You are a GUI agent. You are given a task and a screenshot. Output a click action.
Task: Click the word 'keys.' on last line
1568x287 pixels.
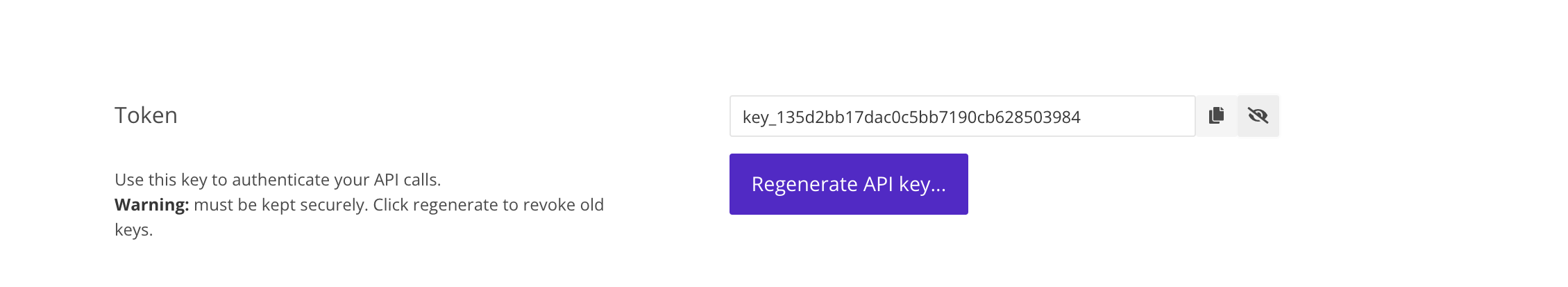click(133, 230)
